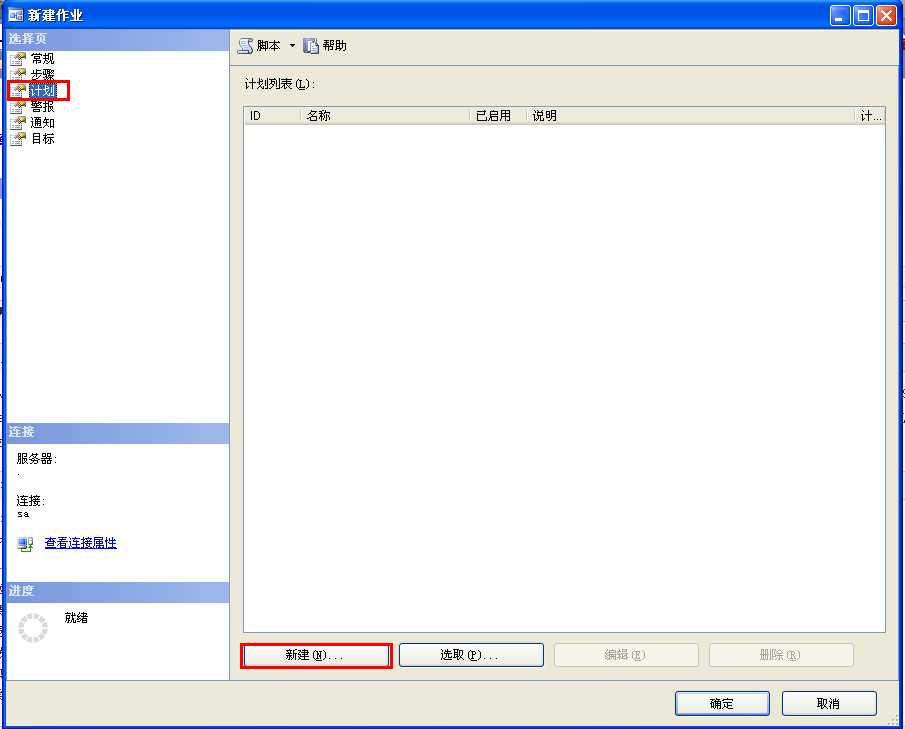
Task: Open the 查看连接属性 link
Action: [81, 543]
